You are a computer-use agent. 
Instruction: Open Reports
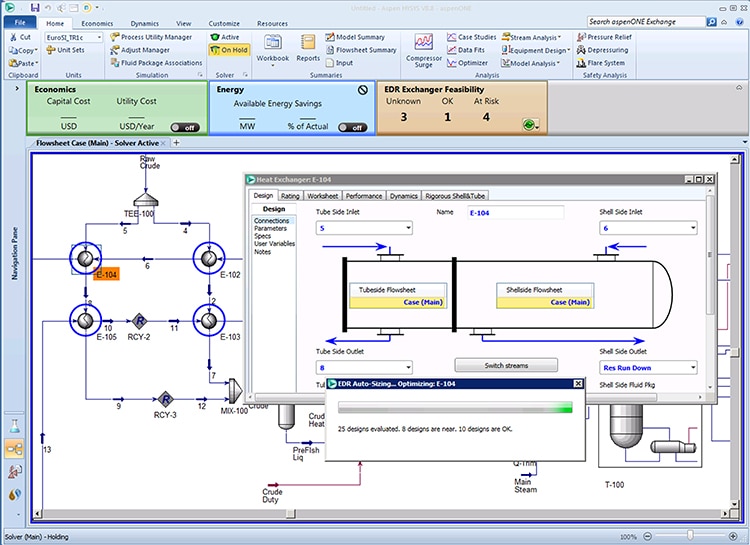coord(308,49)
